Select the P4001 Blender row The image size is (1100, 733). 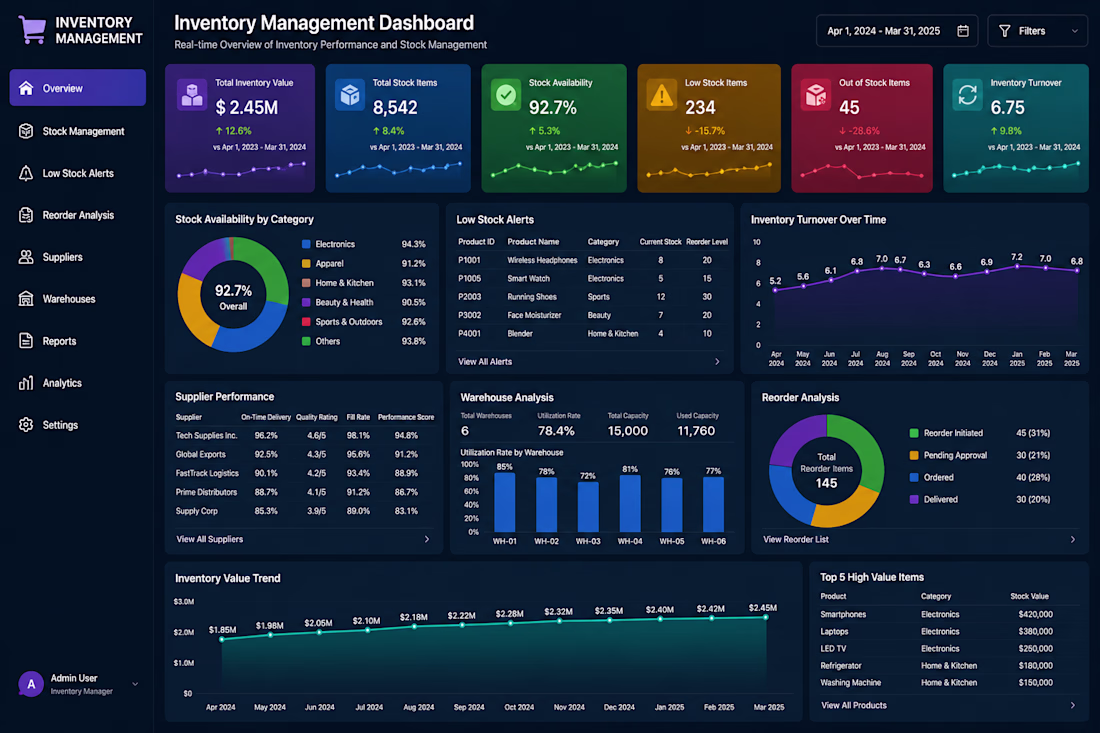(x=593, y=334)
